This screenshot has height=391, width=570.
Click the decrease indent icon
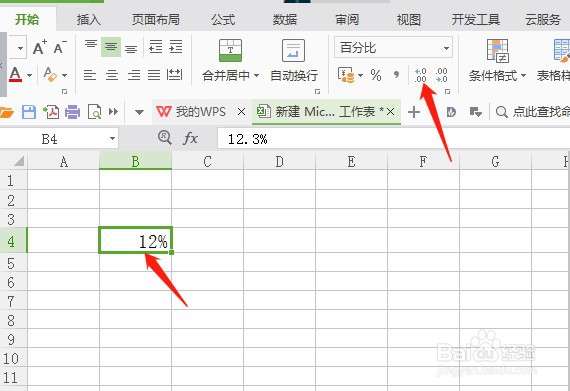[x=156, y=47]
